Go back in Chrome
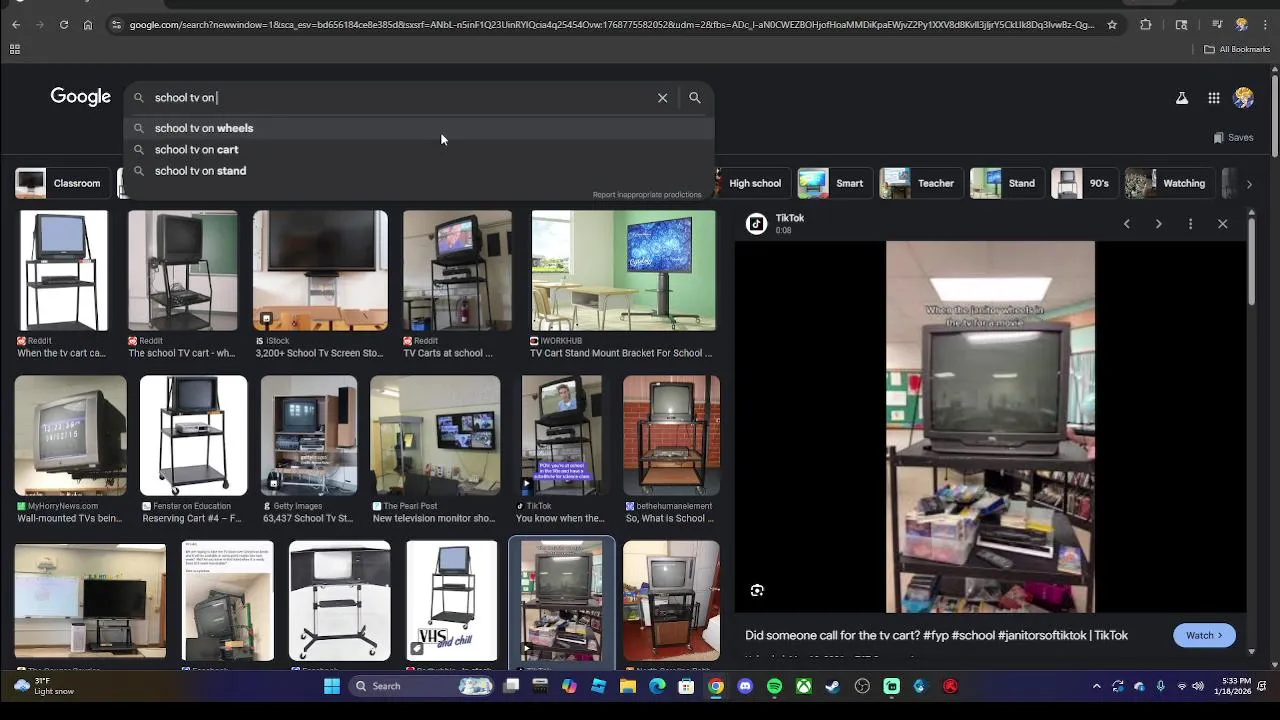 pos(16,25)
